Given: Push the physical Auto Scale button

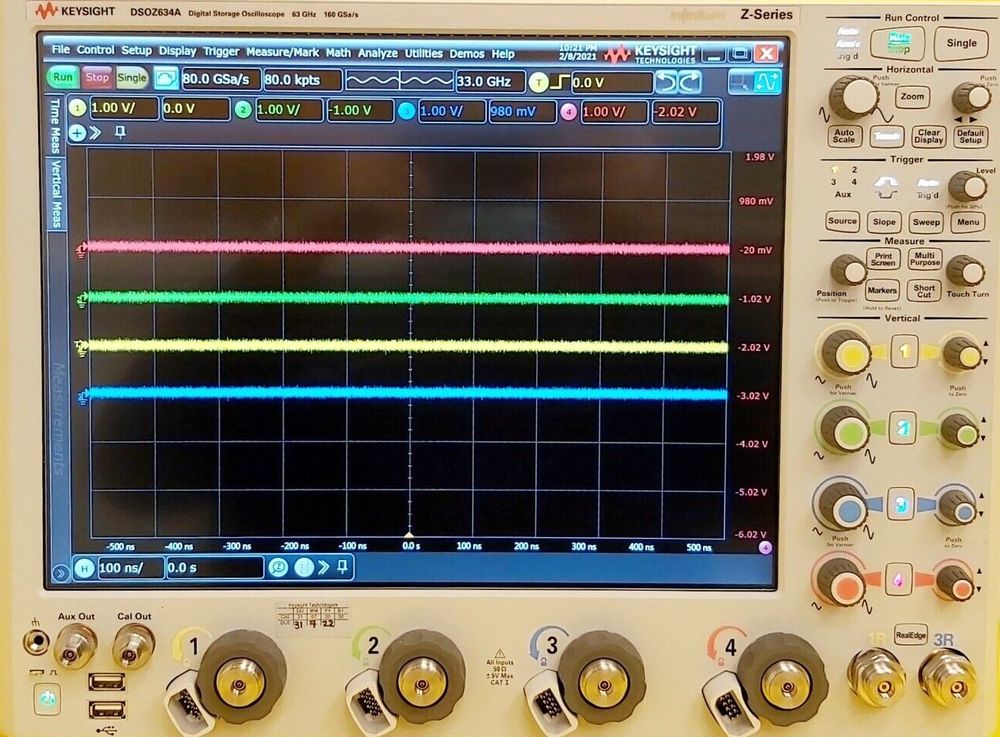Looking at the screenshot, I should (x=843, y=136).
